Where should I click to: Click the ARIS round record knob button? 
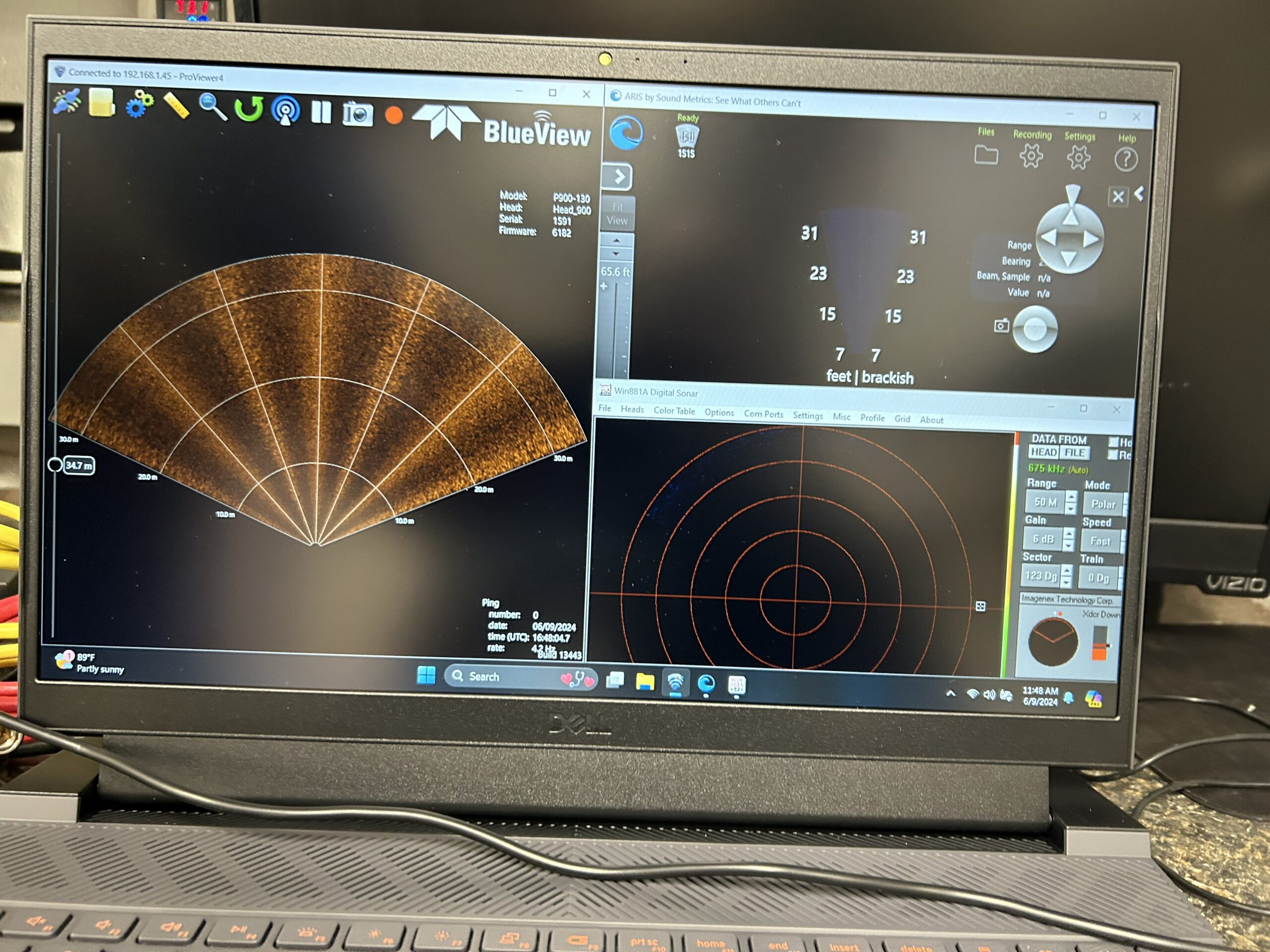coord(1034,329)
